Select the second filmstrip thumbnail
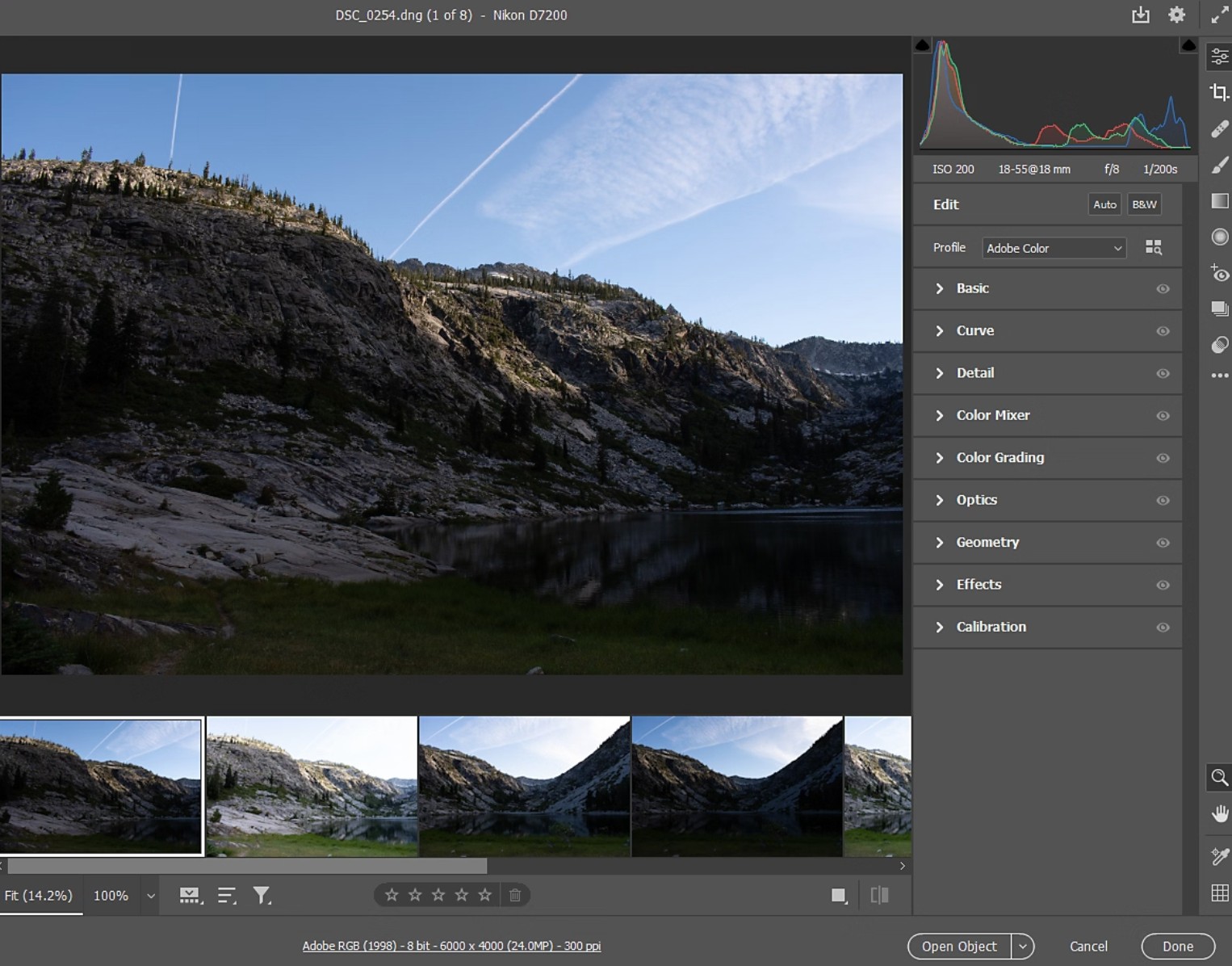Image resolution: width=1232 pixels, height=966 pixels. click(x=312, y=785)
